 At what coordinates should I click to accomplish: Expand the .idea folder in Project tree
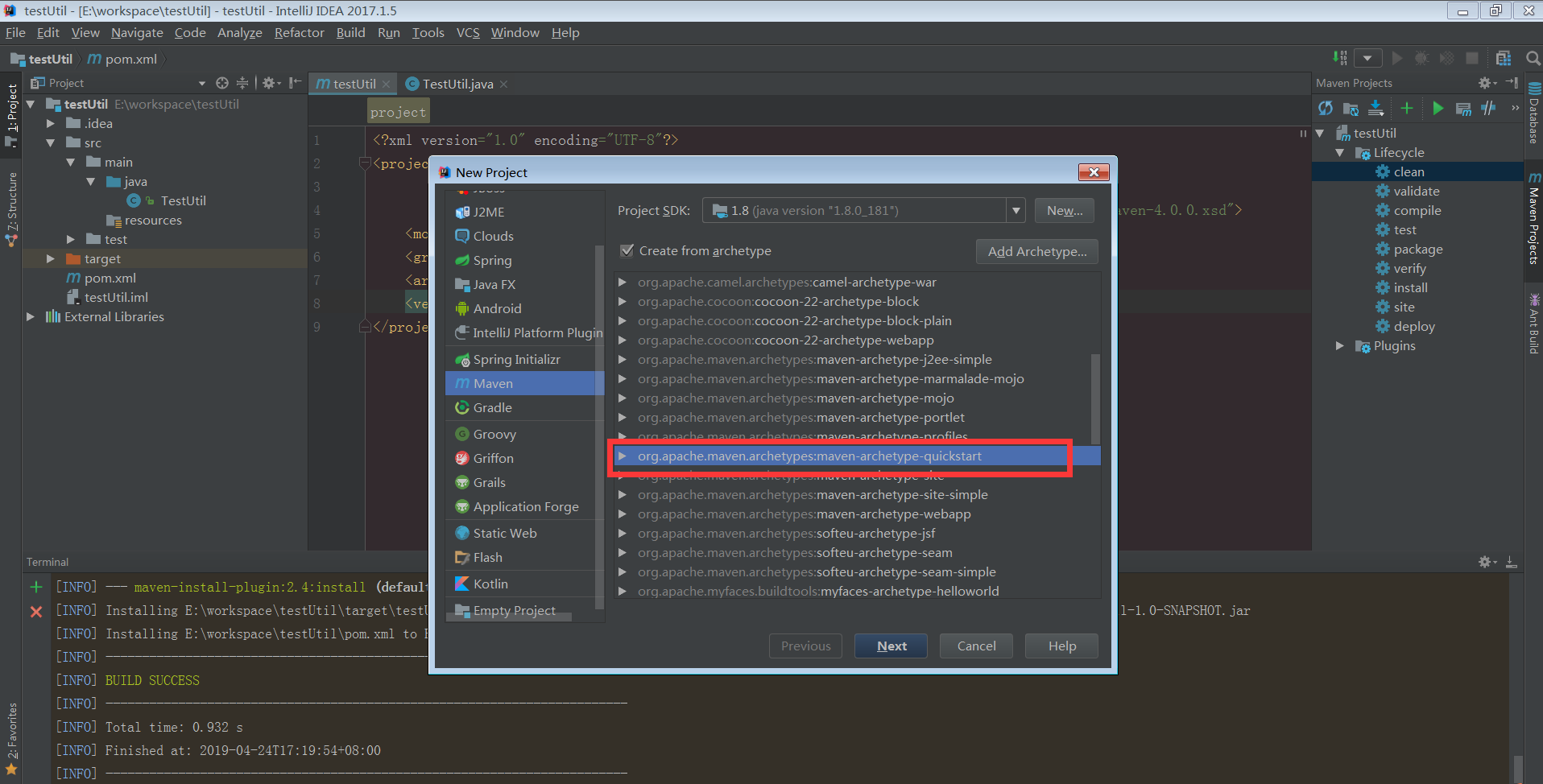50,123
